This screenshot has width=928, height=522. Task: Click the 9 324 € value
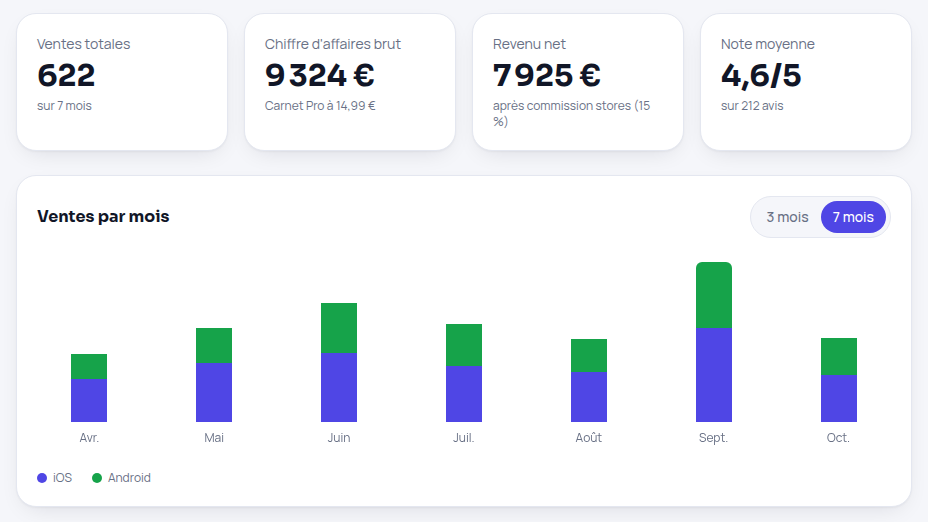tap(320, 75)
